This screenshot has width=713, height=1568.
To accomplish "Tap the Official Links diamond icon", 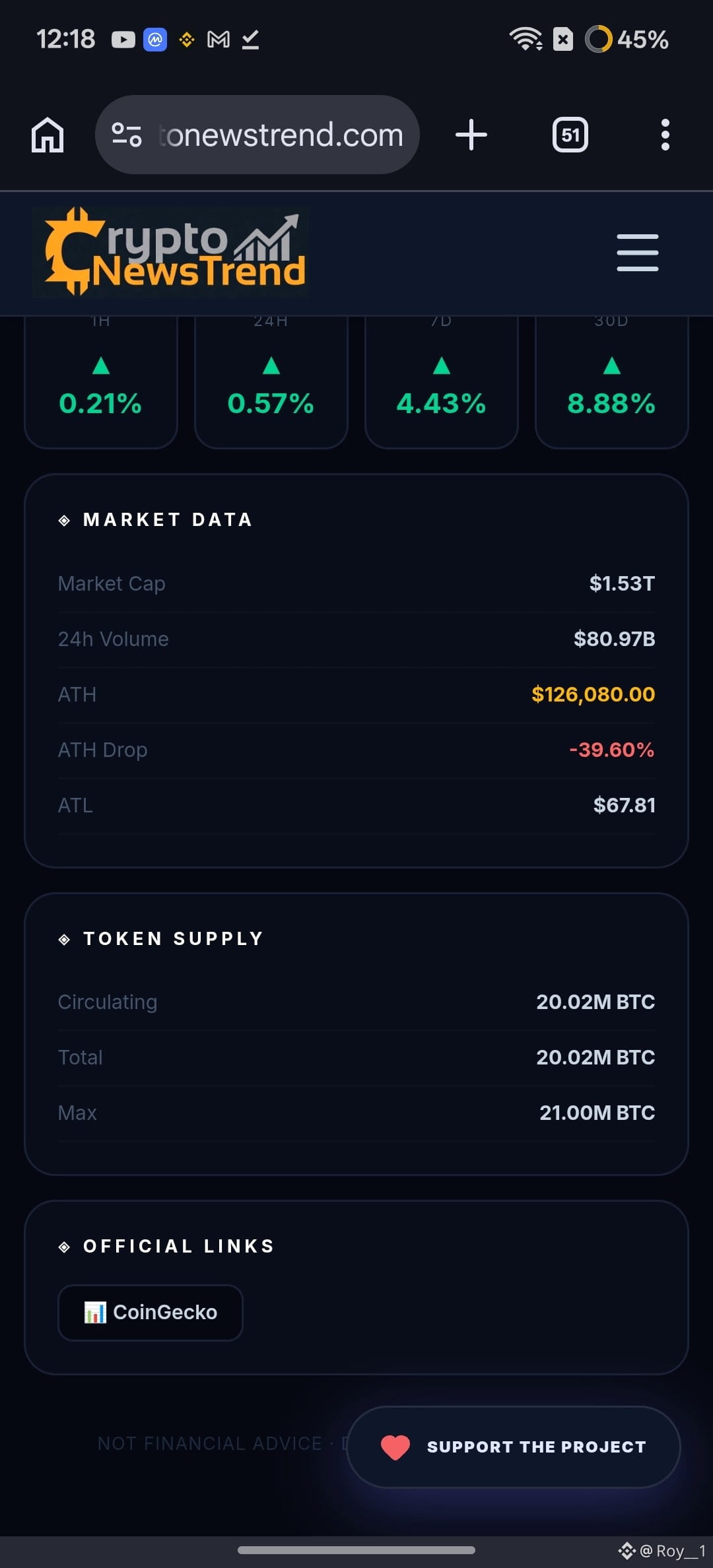I will (64, 1247).
